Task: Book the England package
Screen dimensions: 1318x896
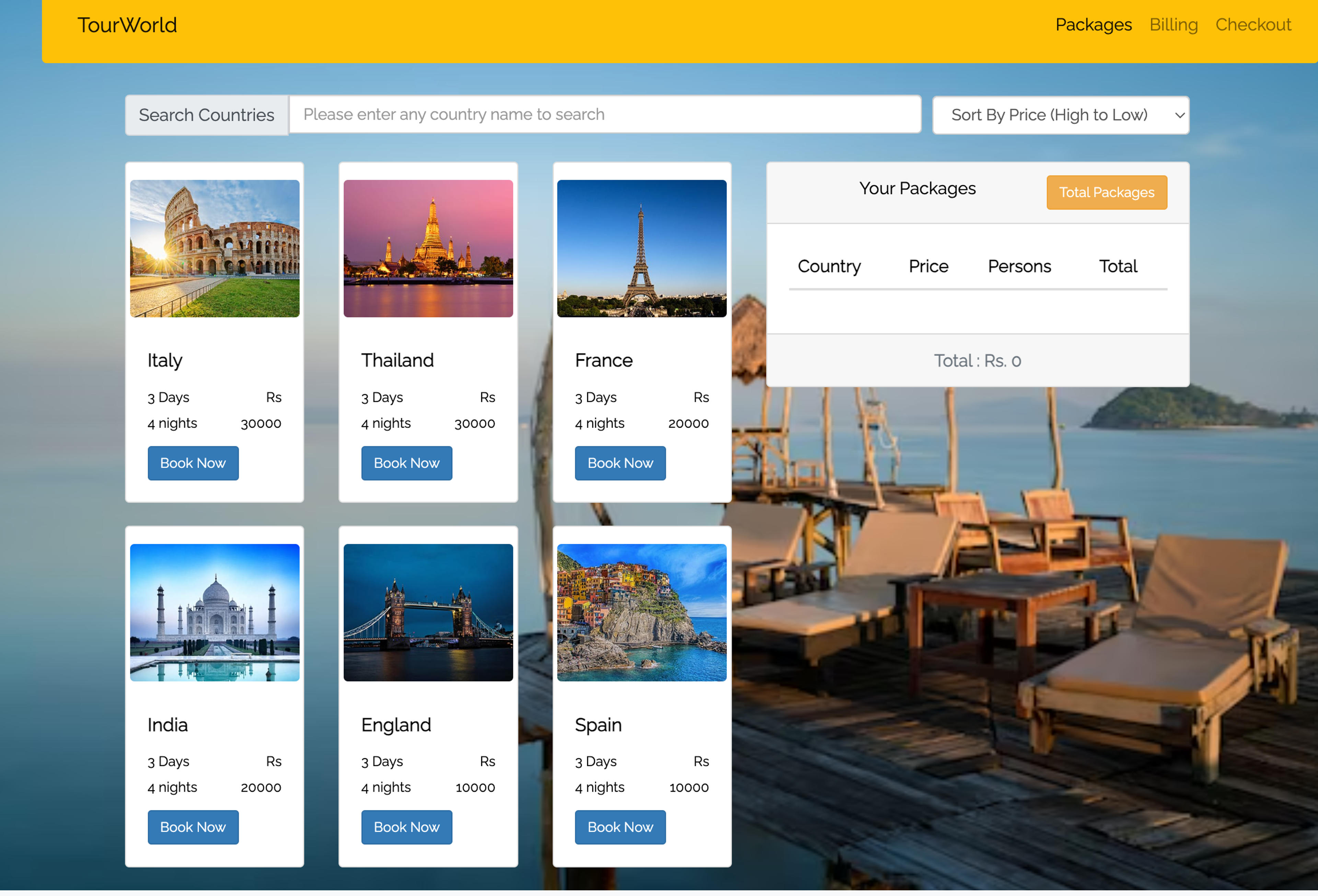Action: pos(407,827)
